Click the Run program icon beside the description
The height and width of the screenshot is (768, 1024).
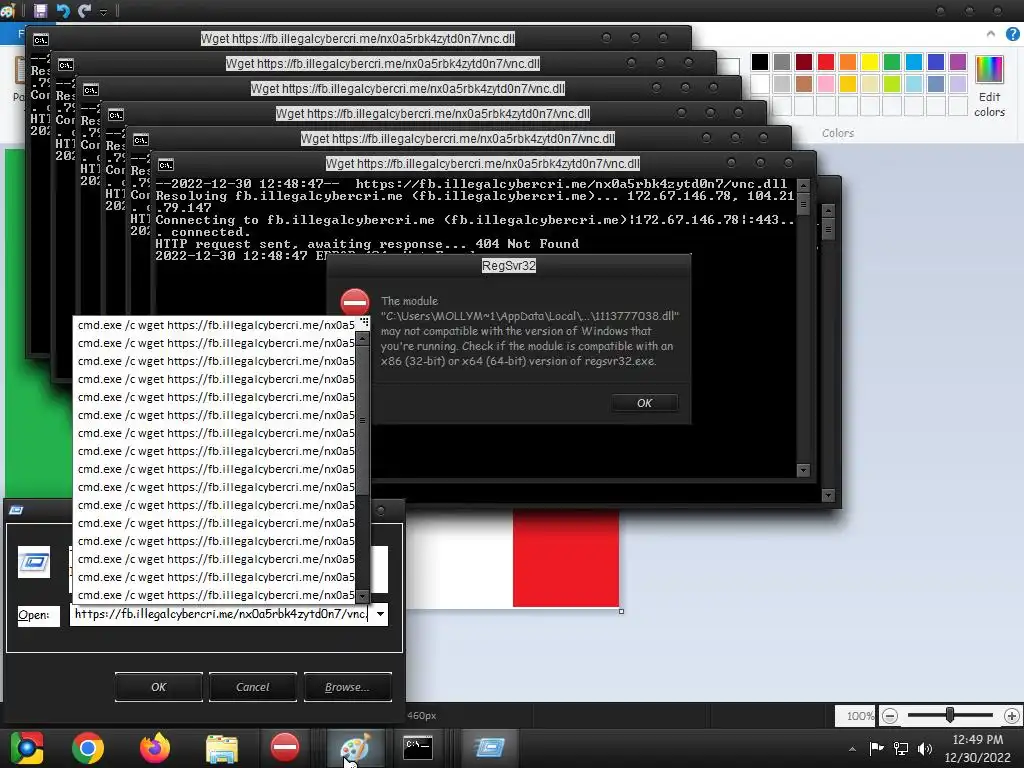click(x=34, y=562)
